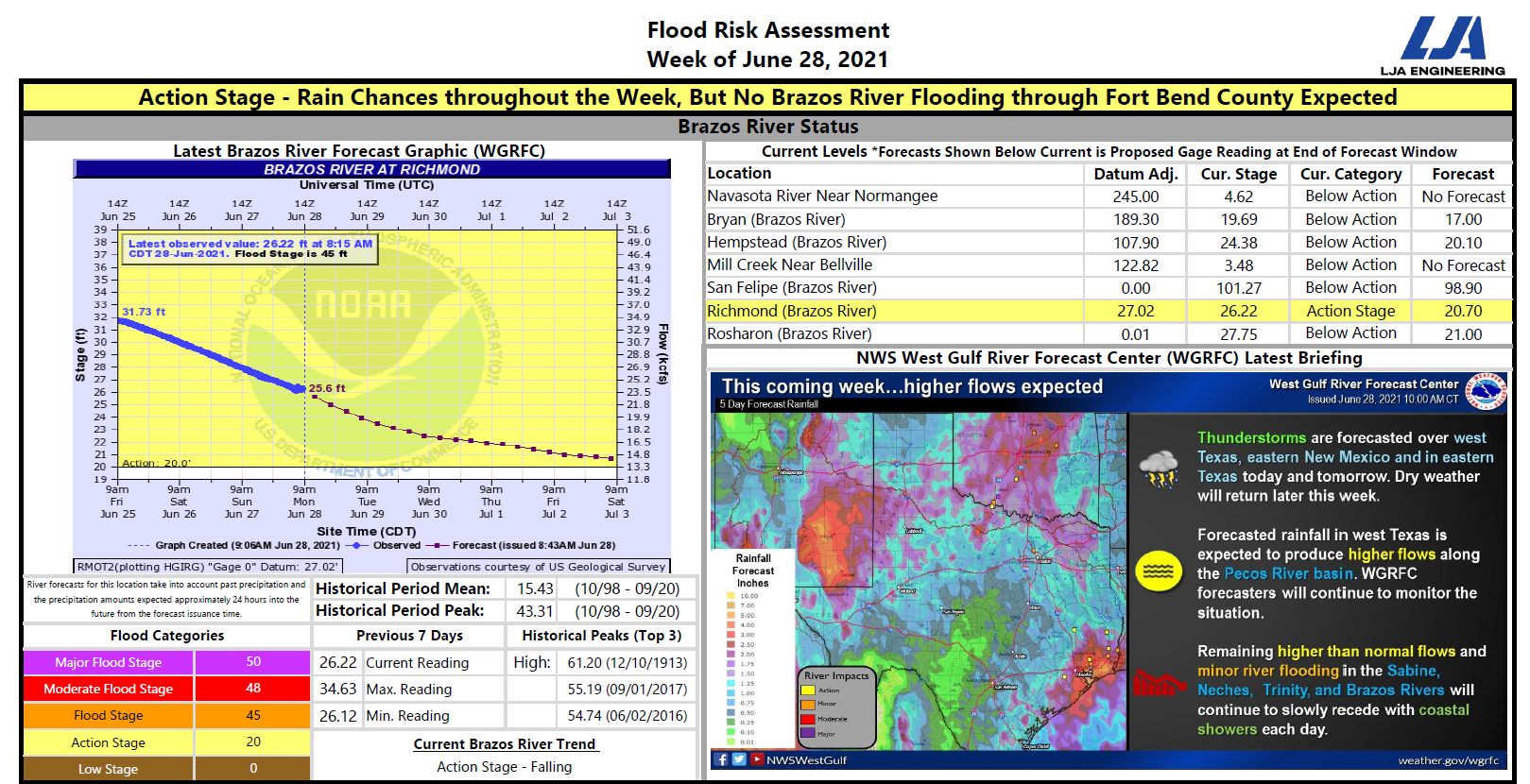Click Richmond current stage 26.22 cell

click(1238, 311)
